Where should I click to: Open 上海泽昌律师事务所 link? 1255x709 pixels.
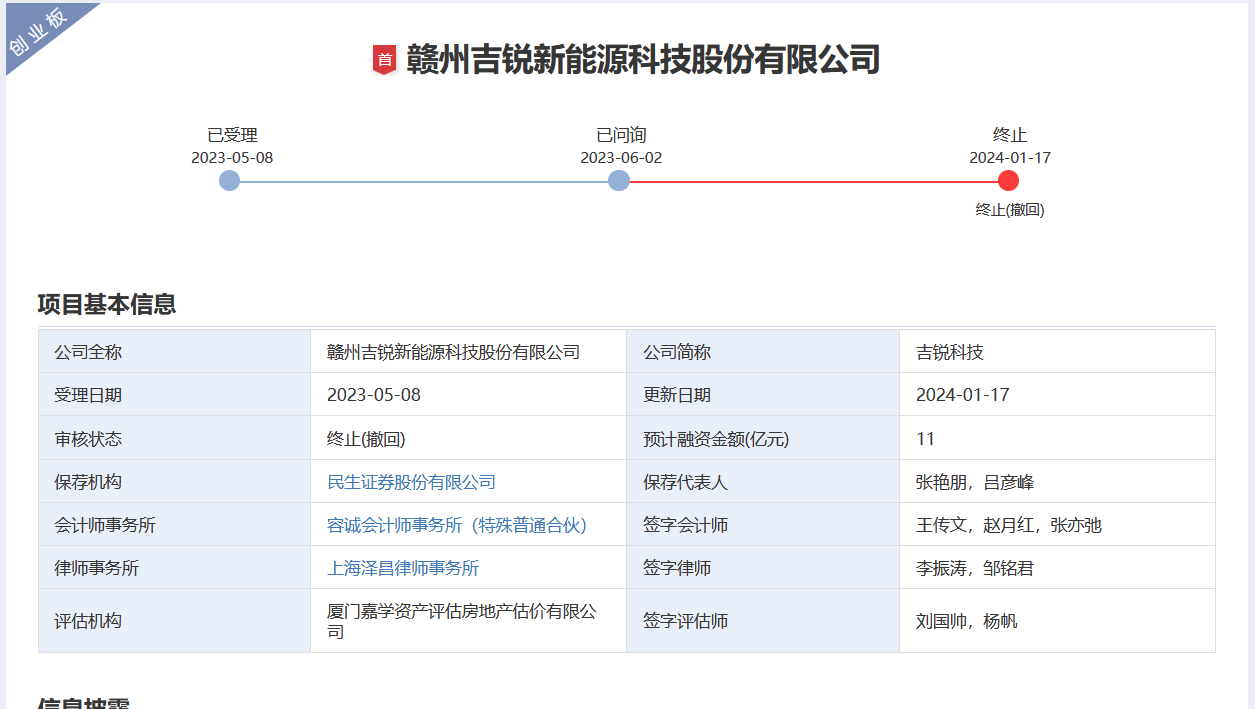[x=403, y=568]
